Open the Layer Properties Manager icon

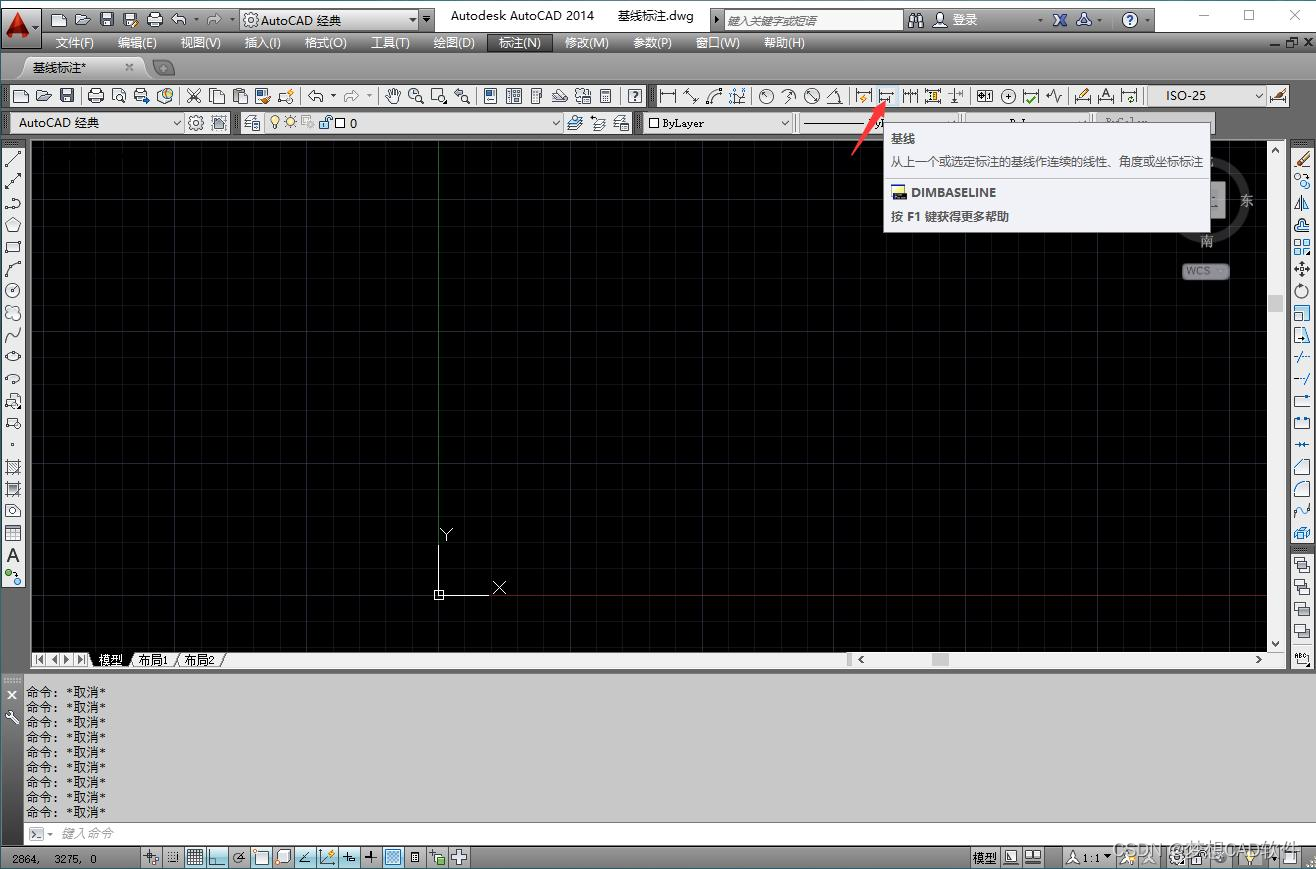click(x=252, y=123)
